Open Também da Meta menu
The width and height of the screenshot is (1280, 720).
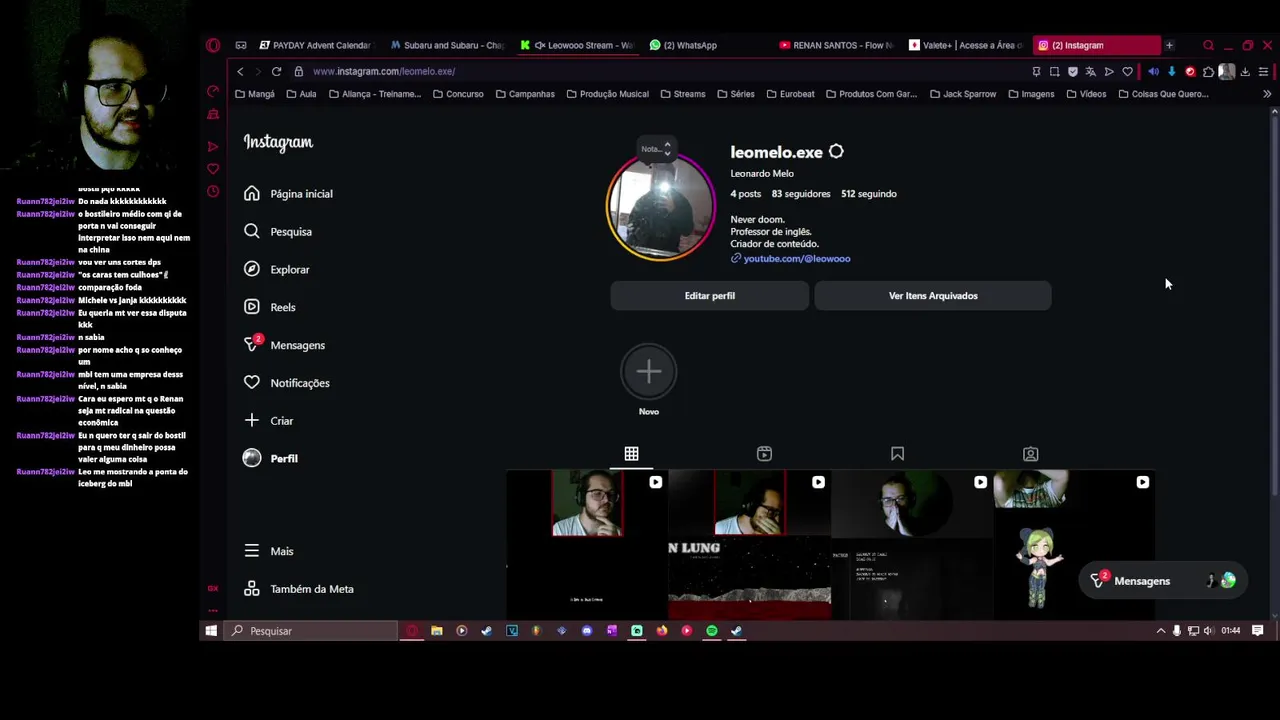[298, 589]
